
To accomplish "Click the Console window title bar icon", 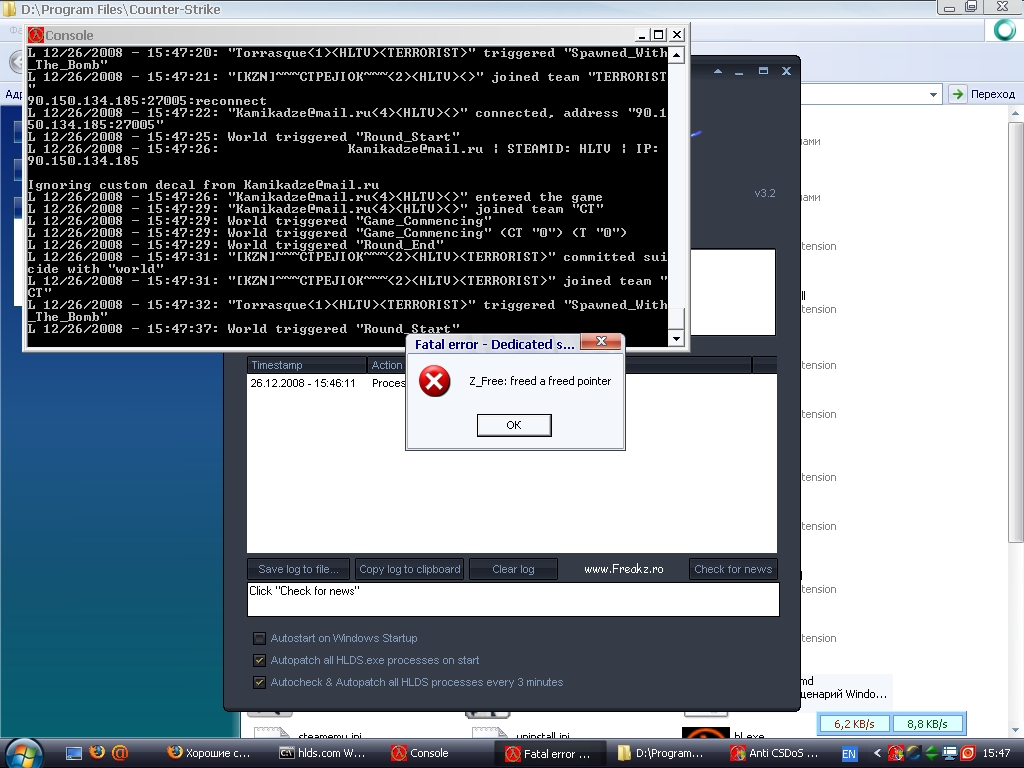I will [36, 35].
